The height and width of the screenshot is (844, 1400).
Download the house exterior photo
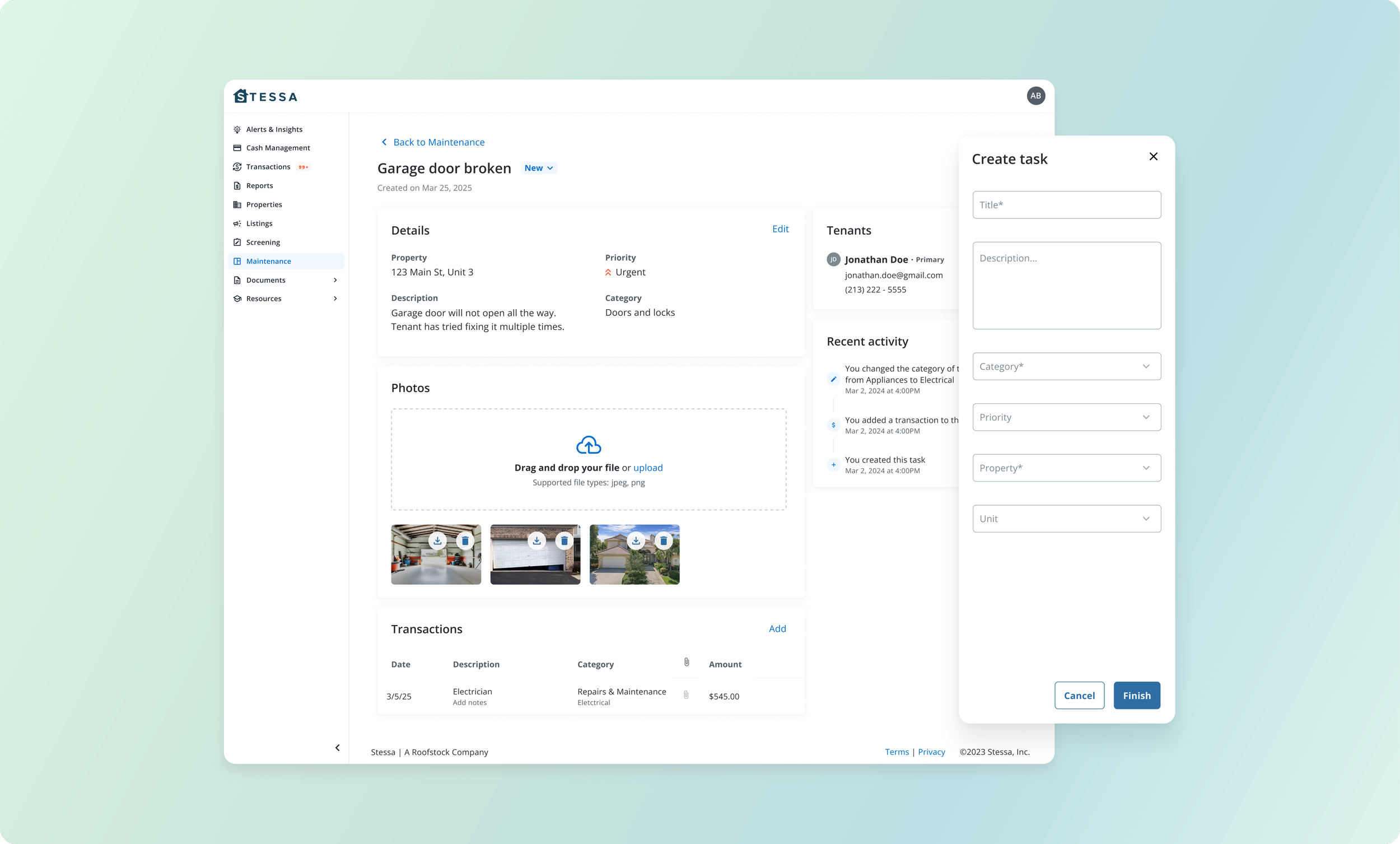[636, 540]
